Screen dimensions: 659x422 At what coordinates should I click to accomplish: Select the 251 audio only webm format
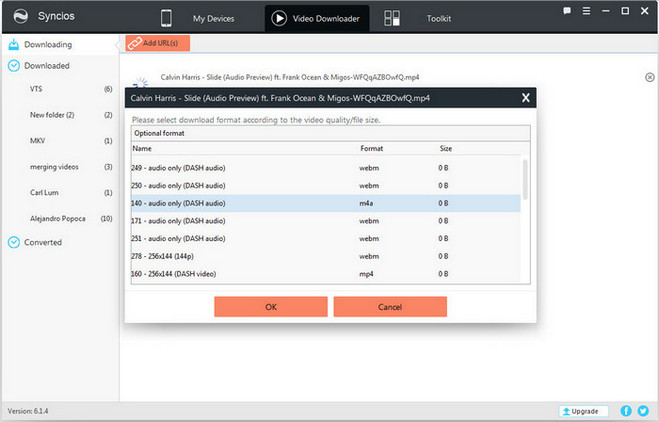click(326, 238)
